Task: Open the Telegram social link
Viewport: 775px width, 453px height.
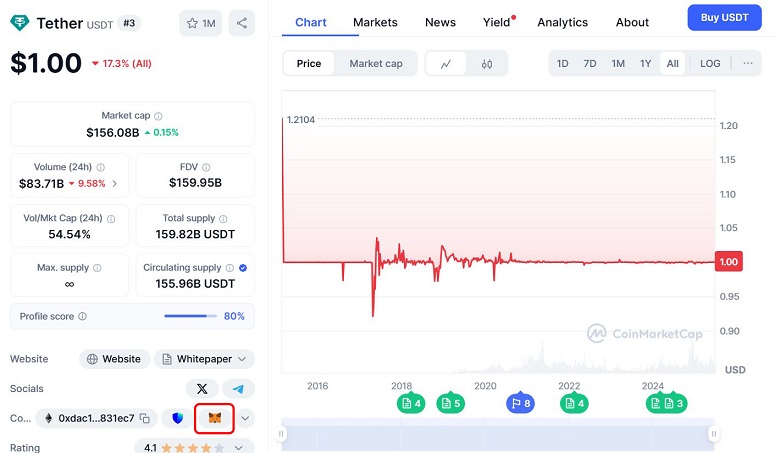Action: pos(238,389)
